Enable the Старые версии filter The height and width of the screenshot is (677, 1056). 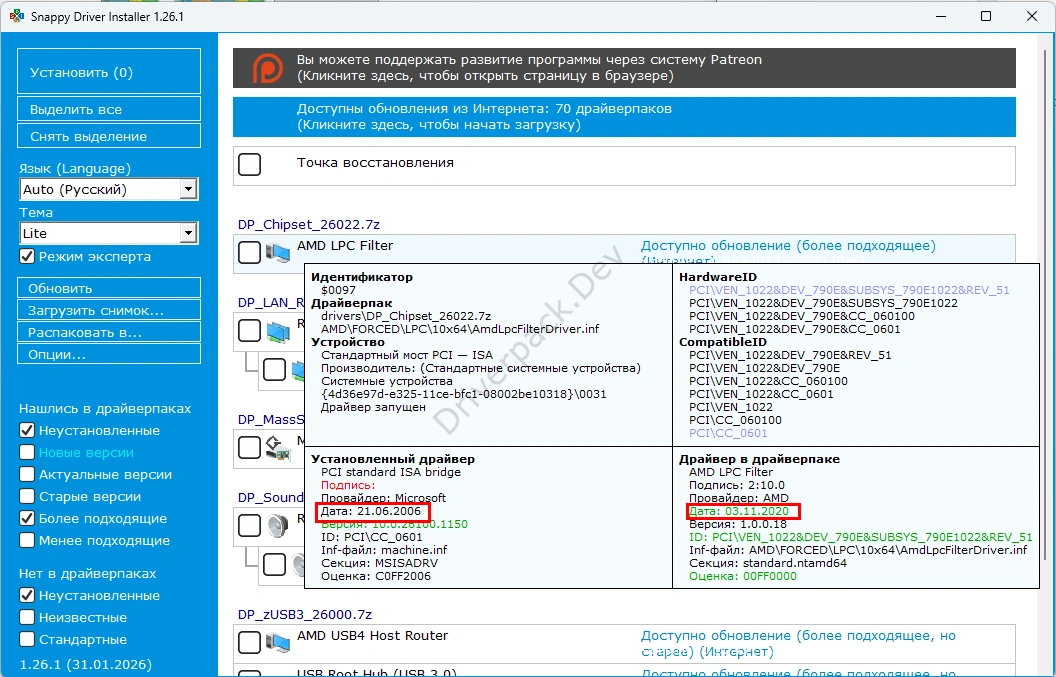click(x=27, y=496)
